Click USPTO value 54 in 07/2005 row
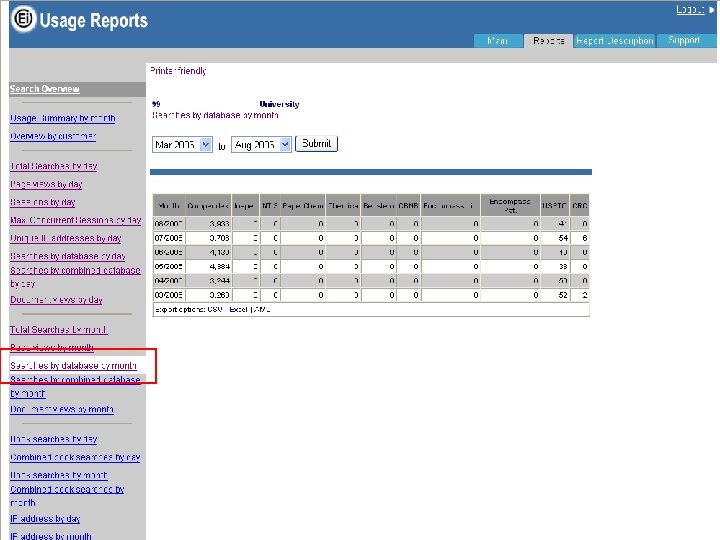Screen dimensions: 720x540 coord(555,238)
